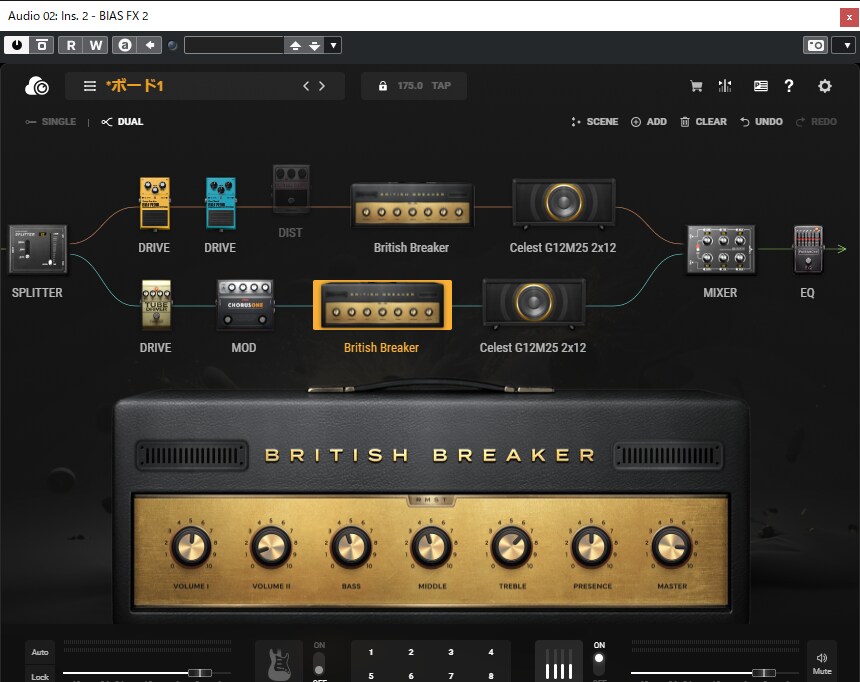
Task: Click the 175.0 tempo value
Action: pyautogui.click(x=410, y=86)
